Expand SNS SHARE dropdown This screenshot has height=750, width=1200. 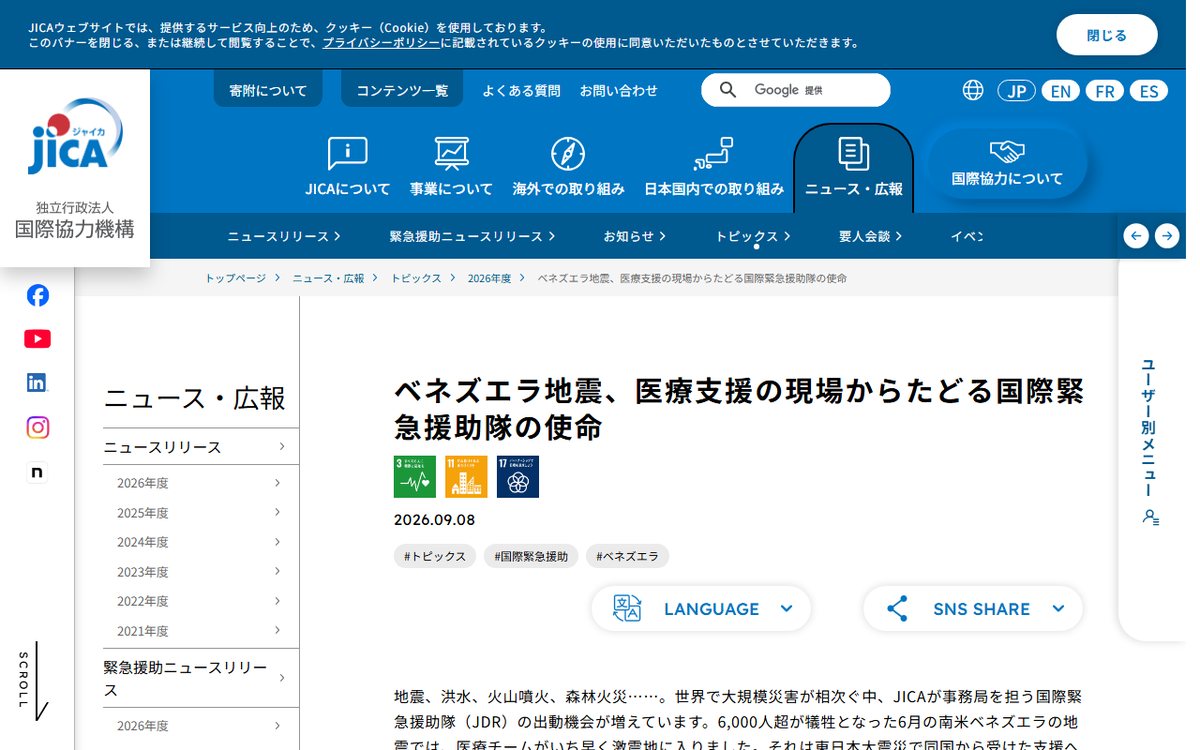(973, 609)
